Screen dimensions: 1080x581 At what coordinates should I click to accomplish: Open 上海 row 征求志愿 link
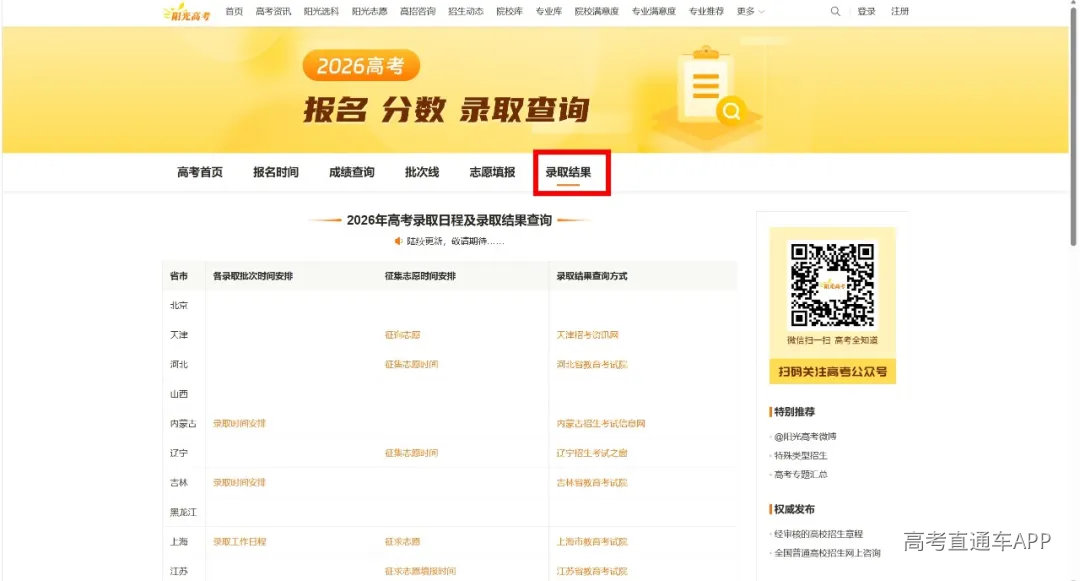(x=402, y=542)
